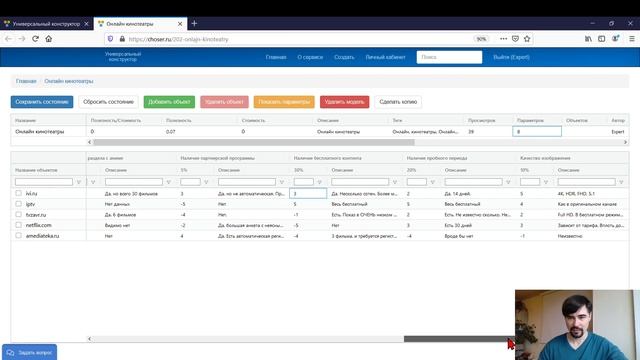This screenshot has height=360, width=640.
Task: Switch to Универсальный конструктор browser tab
Action: coord(46,24)
